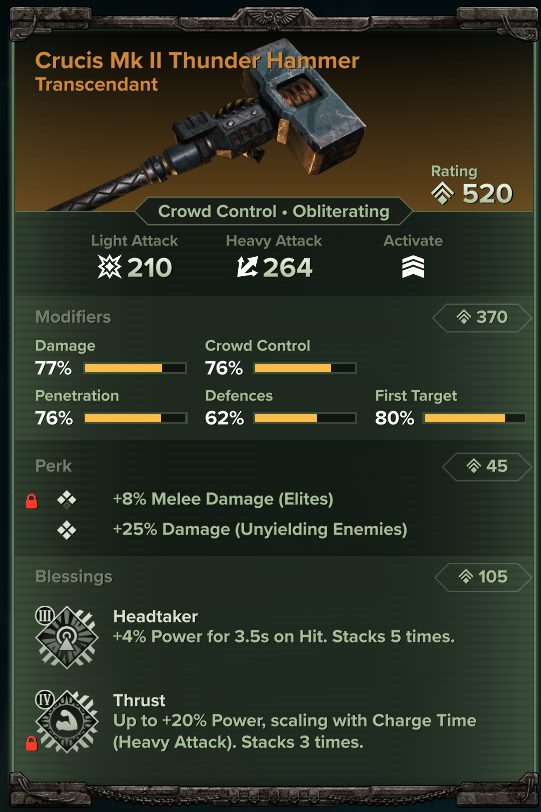The image size is (541, 812).
Task: Click the diamond icon beside Melee Damage perk
Action: pos(67,499)
